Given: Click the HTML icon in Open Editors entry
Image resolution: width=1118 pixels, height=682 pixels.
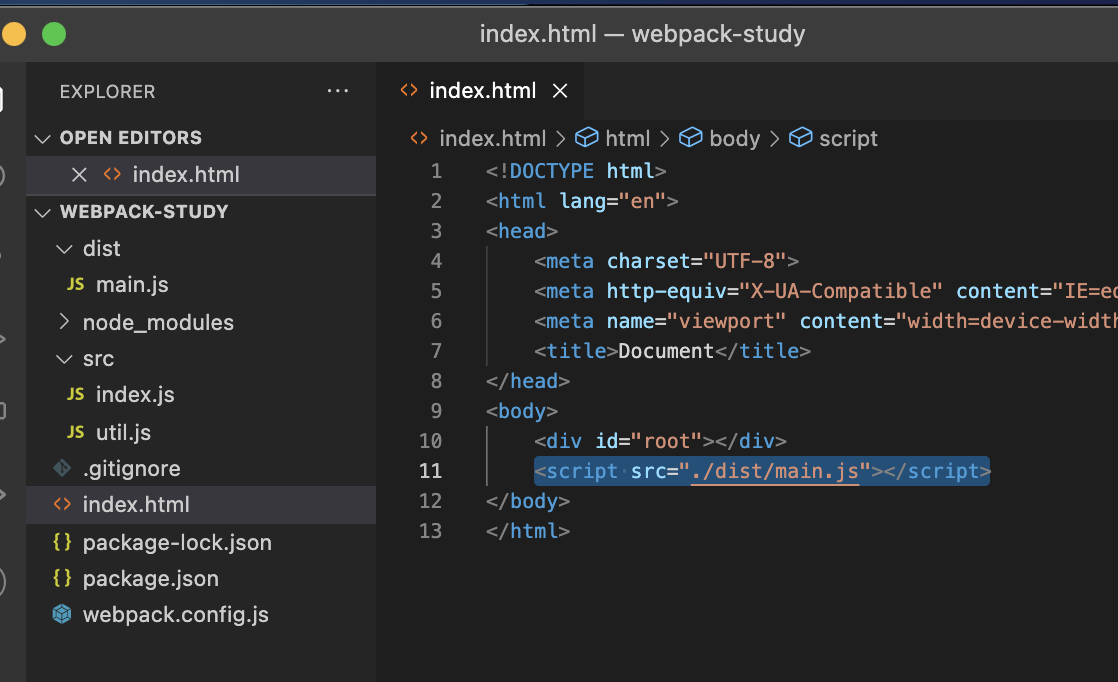Looking at the screenshot, I should click(112, 175).
